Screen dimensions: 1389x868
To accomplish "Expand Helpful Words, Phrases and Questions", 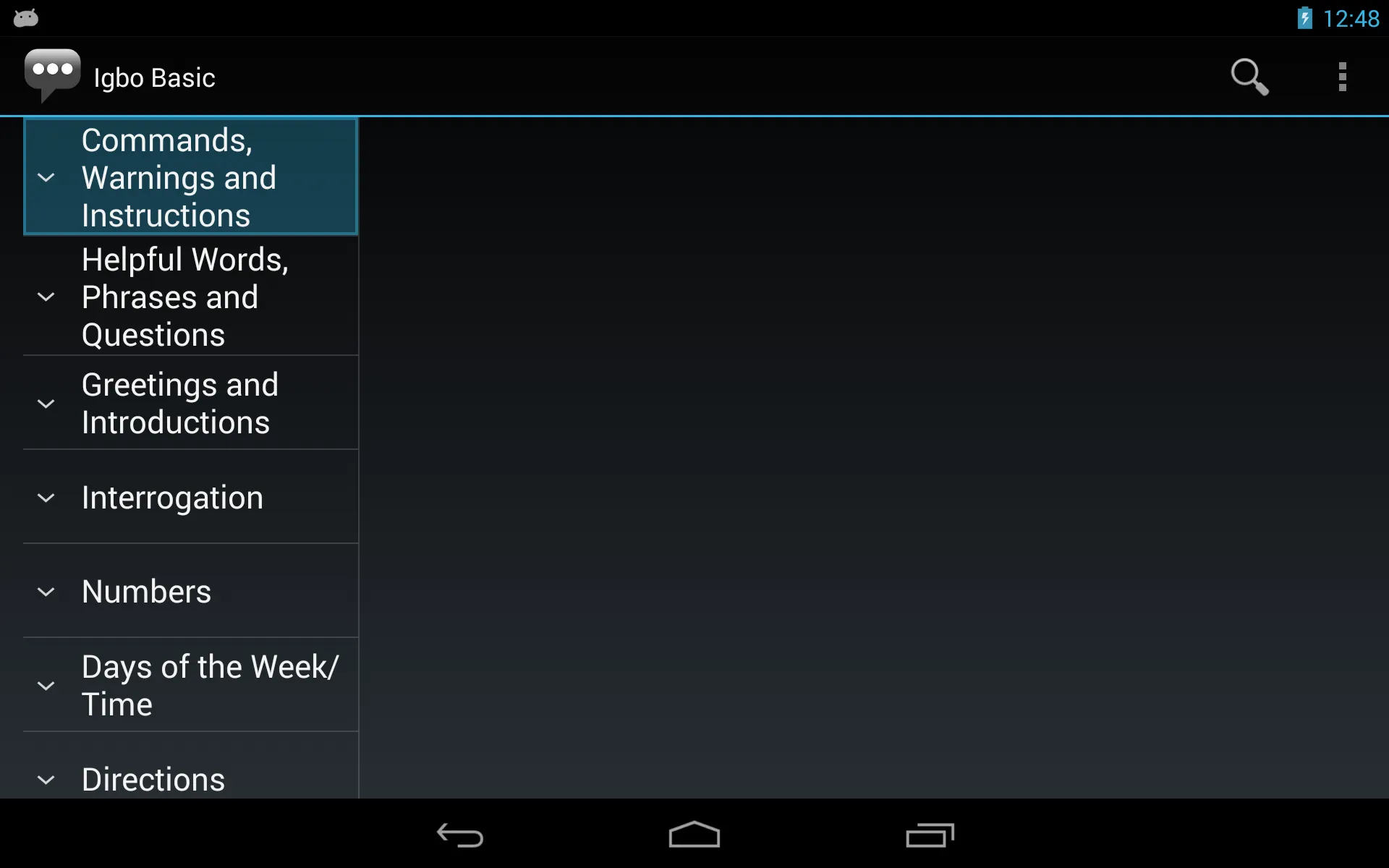I will [190, 297].
